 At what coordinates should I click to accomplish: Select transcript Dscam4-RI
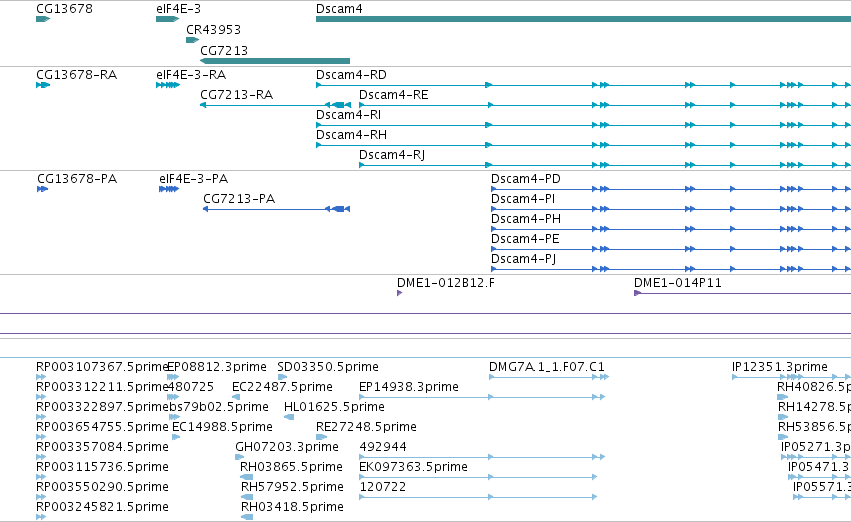tap(583, 125)
